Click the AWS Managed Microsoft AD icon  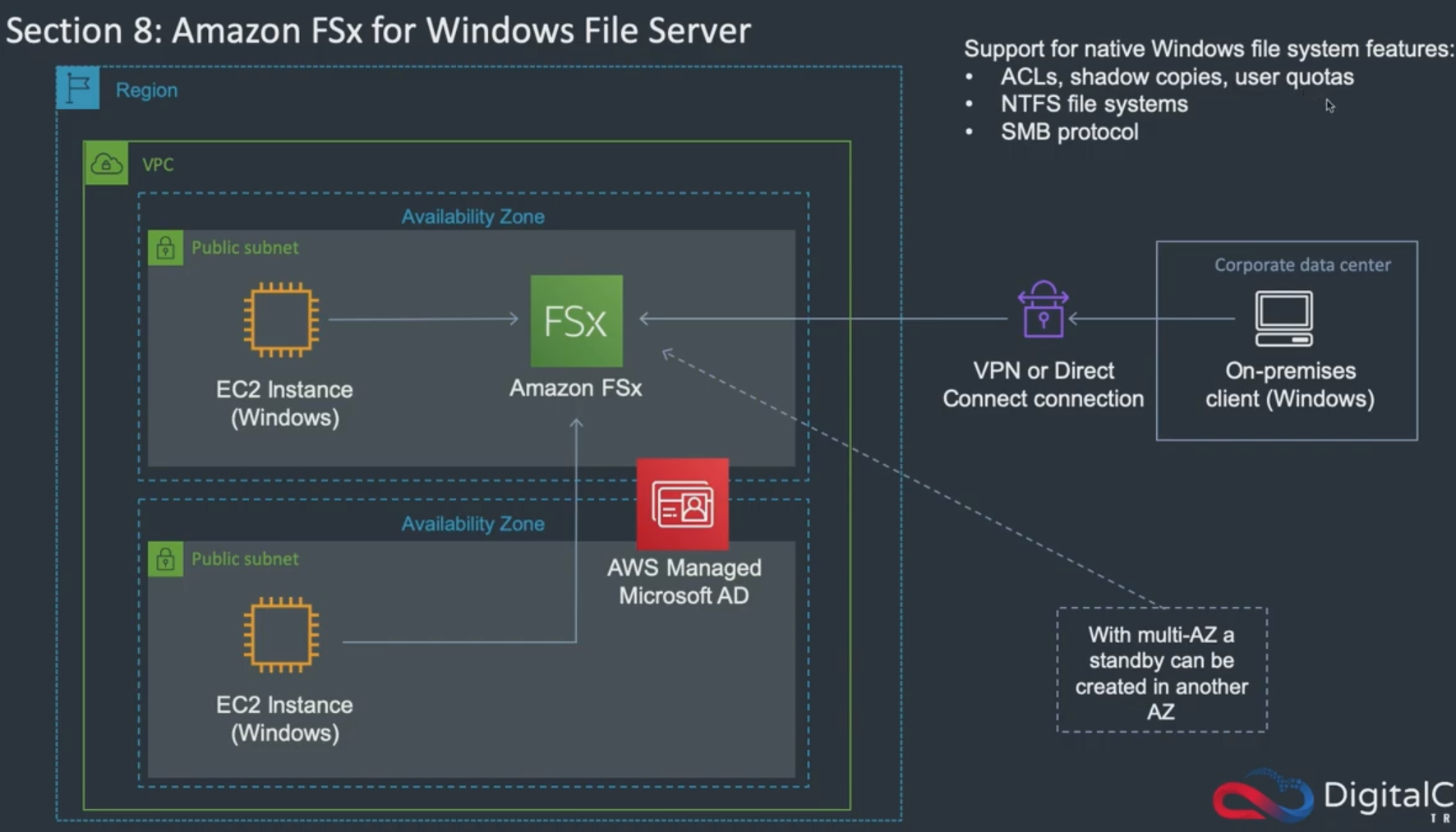click(x=682, y=503)
